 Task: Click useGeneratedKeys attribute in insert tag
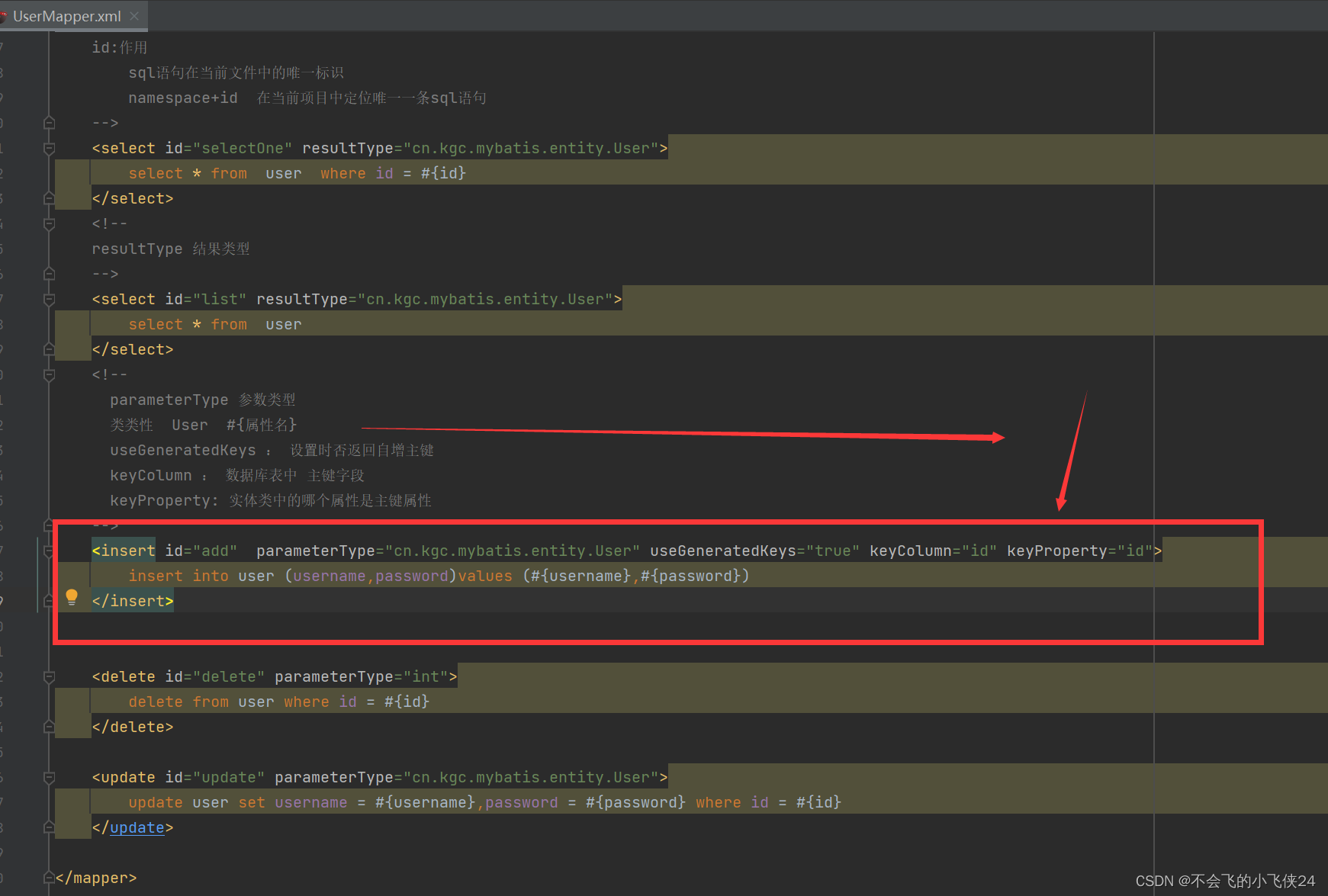point(754,551)
